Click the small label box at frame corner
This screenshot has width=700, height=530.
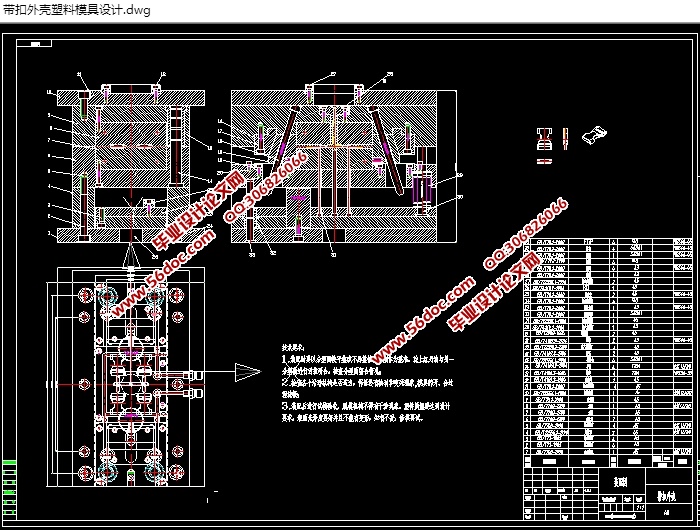[38, 45]
